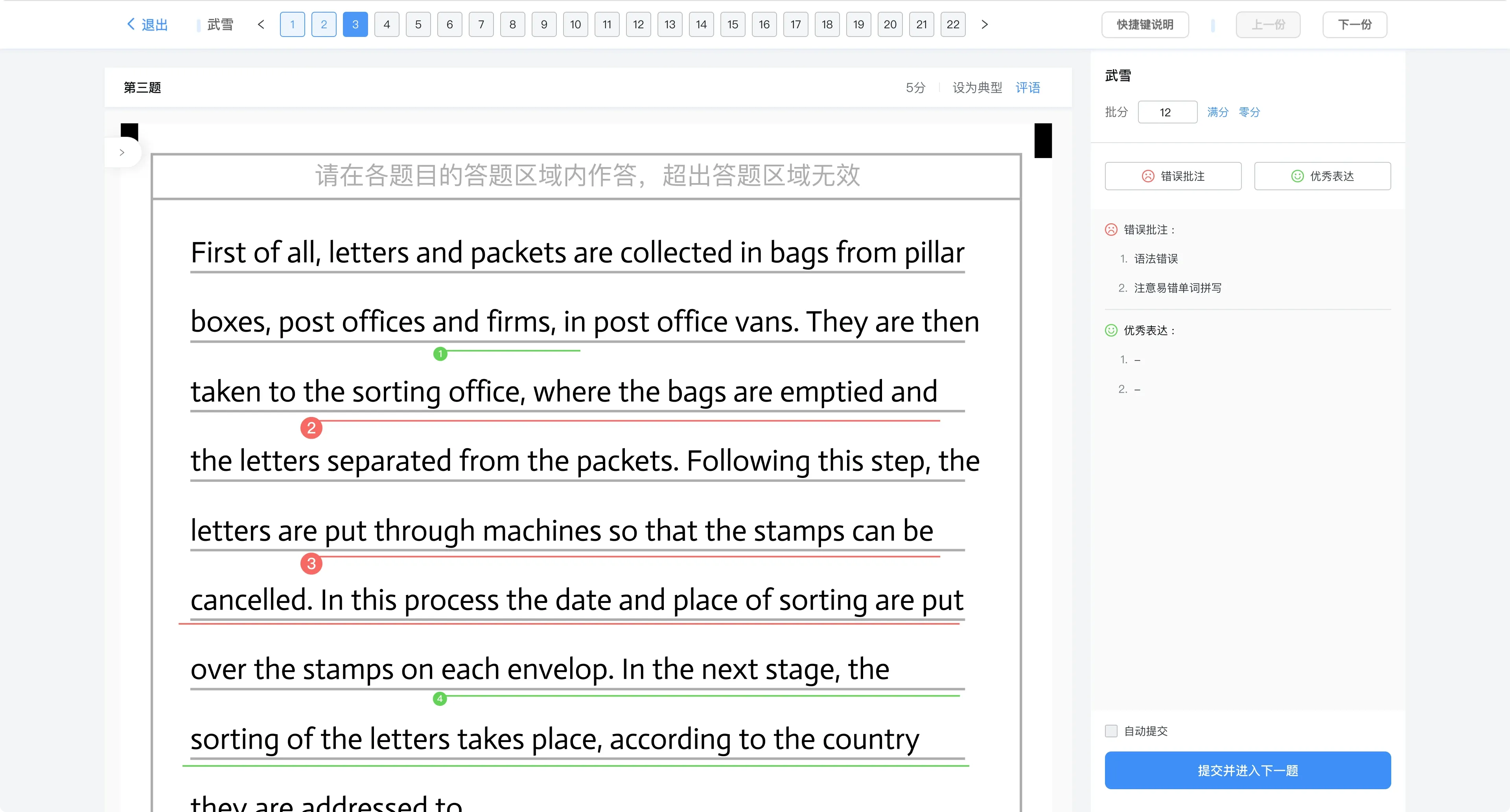This screenshot has height=812, width=1510.
Task: Click the back arrow next to 退出
Action: pos(131,24)
